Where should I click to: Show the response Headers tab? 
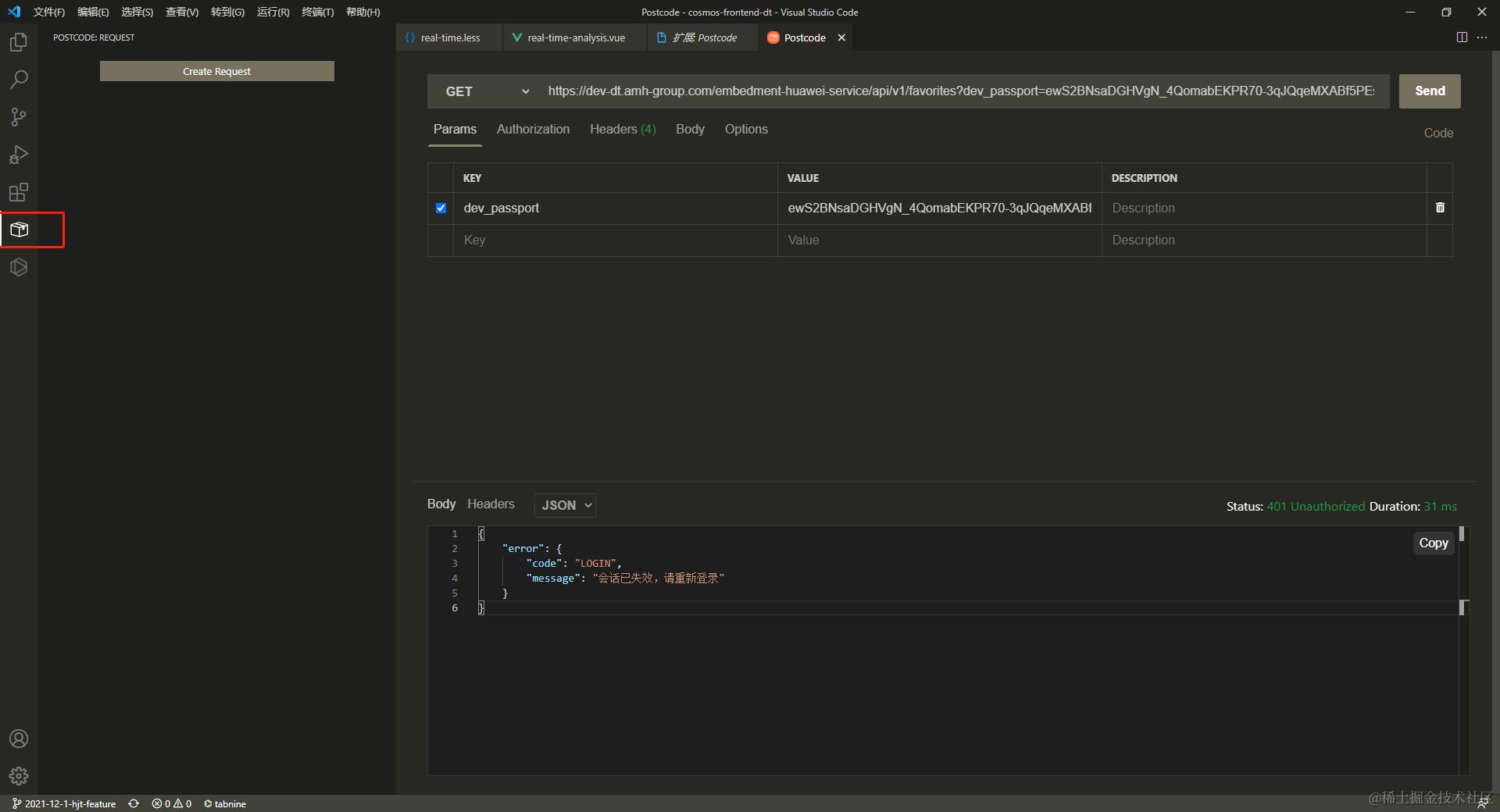(491, 504)
